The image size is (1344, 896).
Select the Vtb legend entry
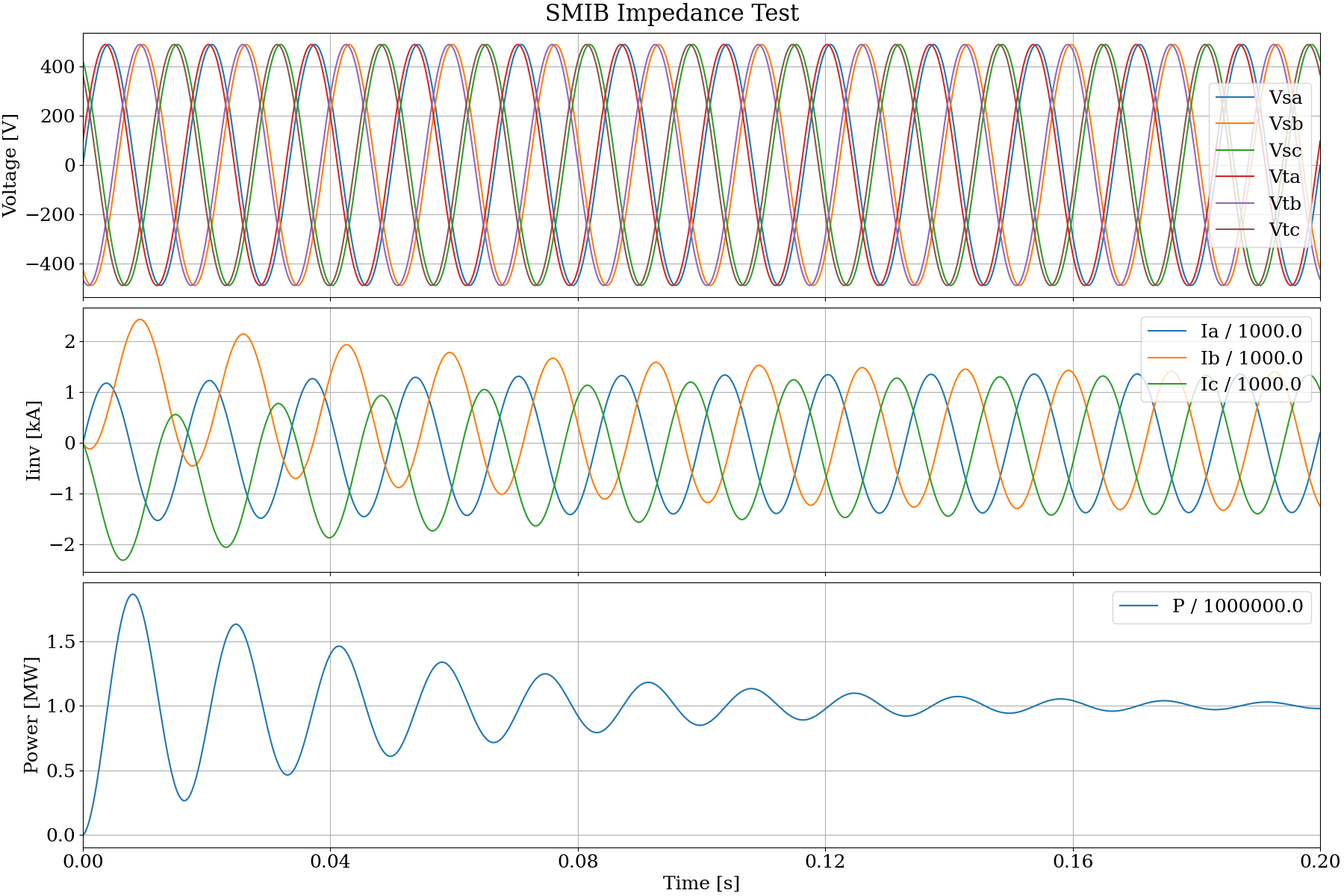1259,204
